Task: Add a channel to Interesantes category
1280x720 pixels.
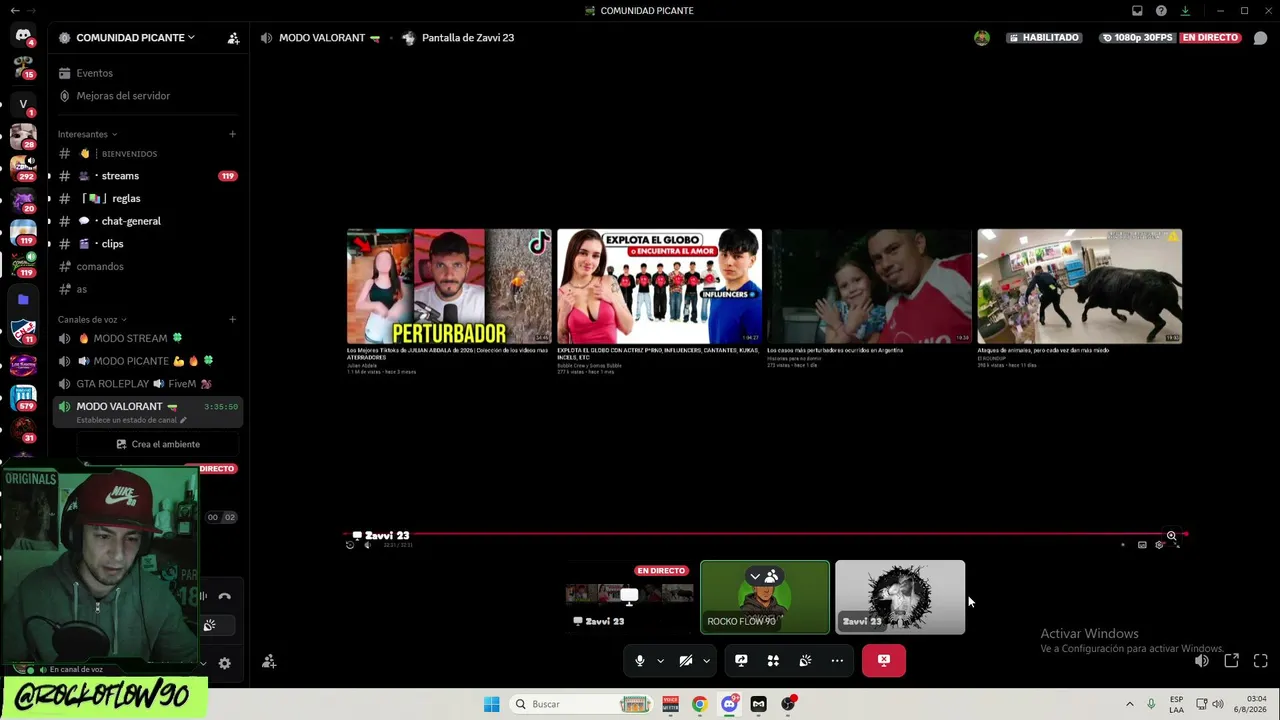Action: 233,134
